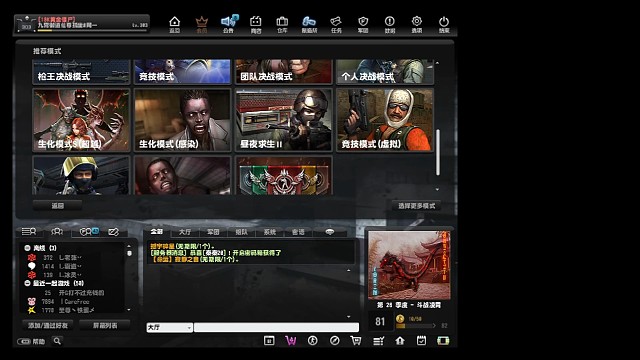Open the crown membership icon
This screenshot has height=360, width=640.
(202, 24)
